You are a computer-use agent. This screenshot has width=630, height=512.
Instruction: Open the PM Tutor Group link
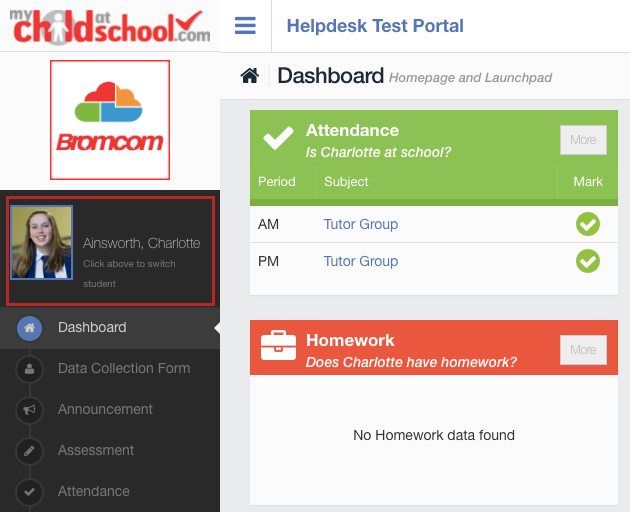point(360,261)
